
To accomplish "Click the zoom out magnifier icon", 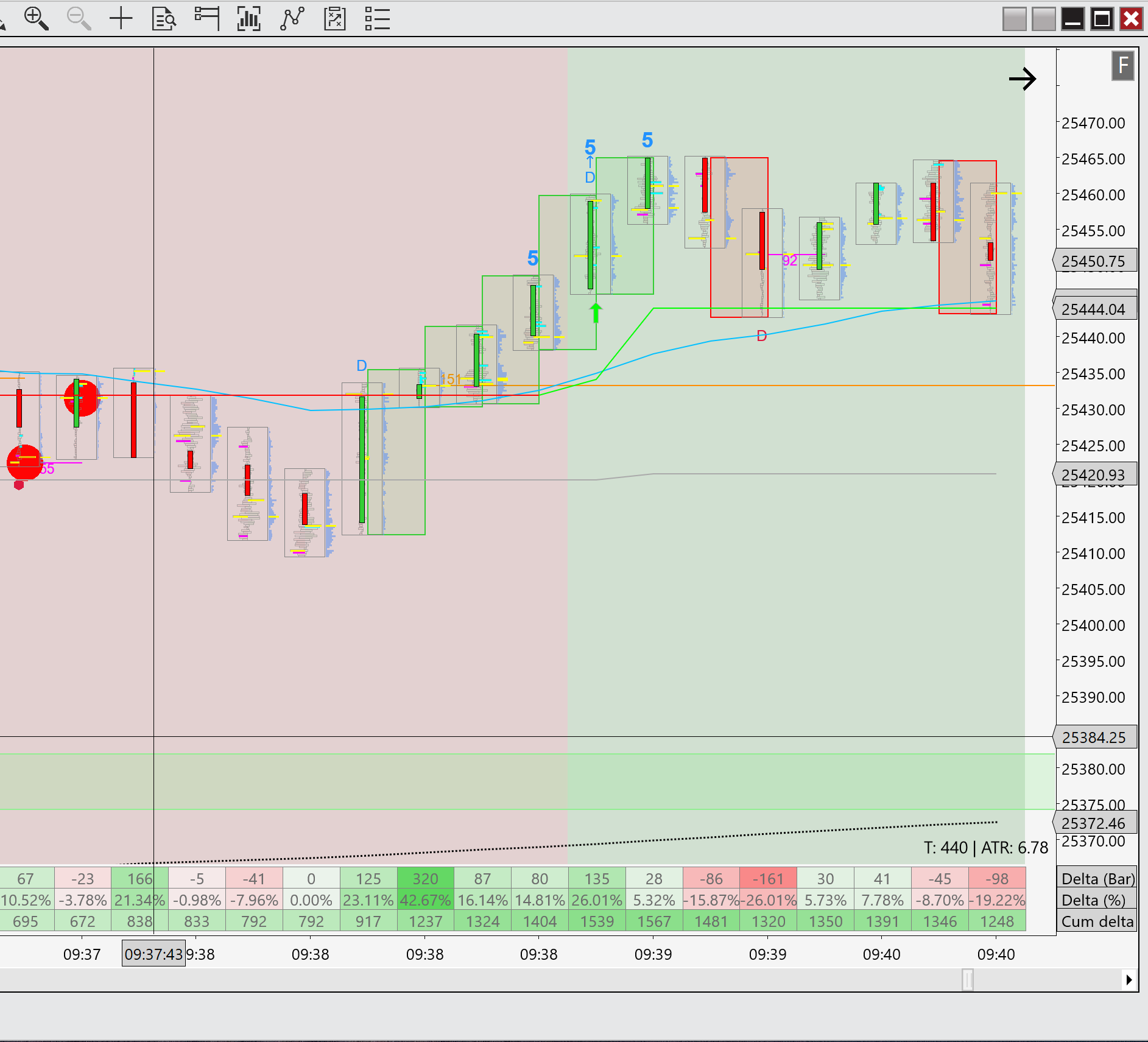I will (x=79, y=19).
